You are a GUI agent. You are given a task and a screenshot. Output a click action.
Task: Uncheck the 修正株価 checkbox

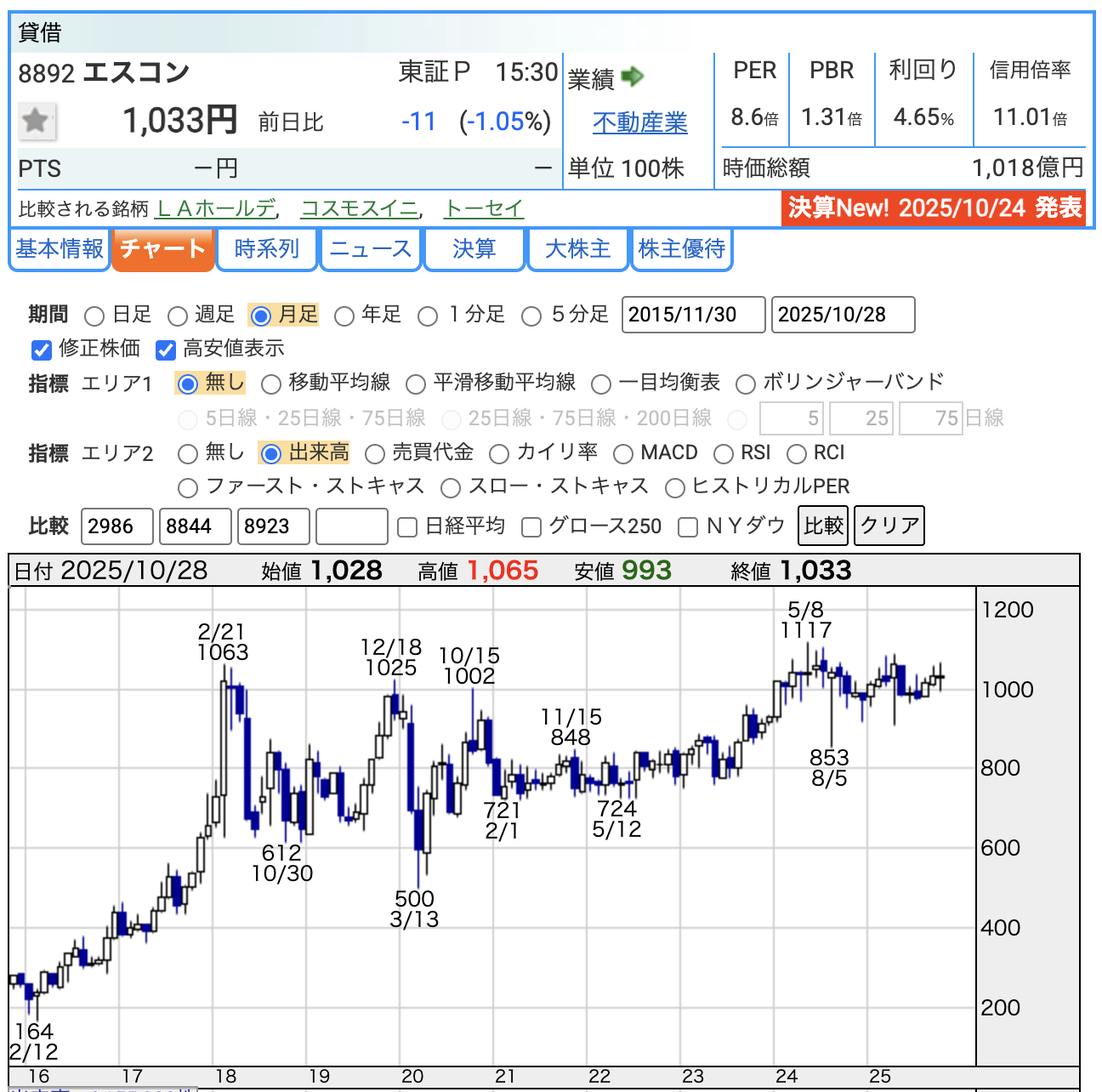tap(41, 350)
